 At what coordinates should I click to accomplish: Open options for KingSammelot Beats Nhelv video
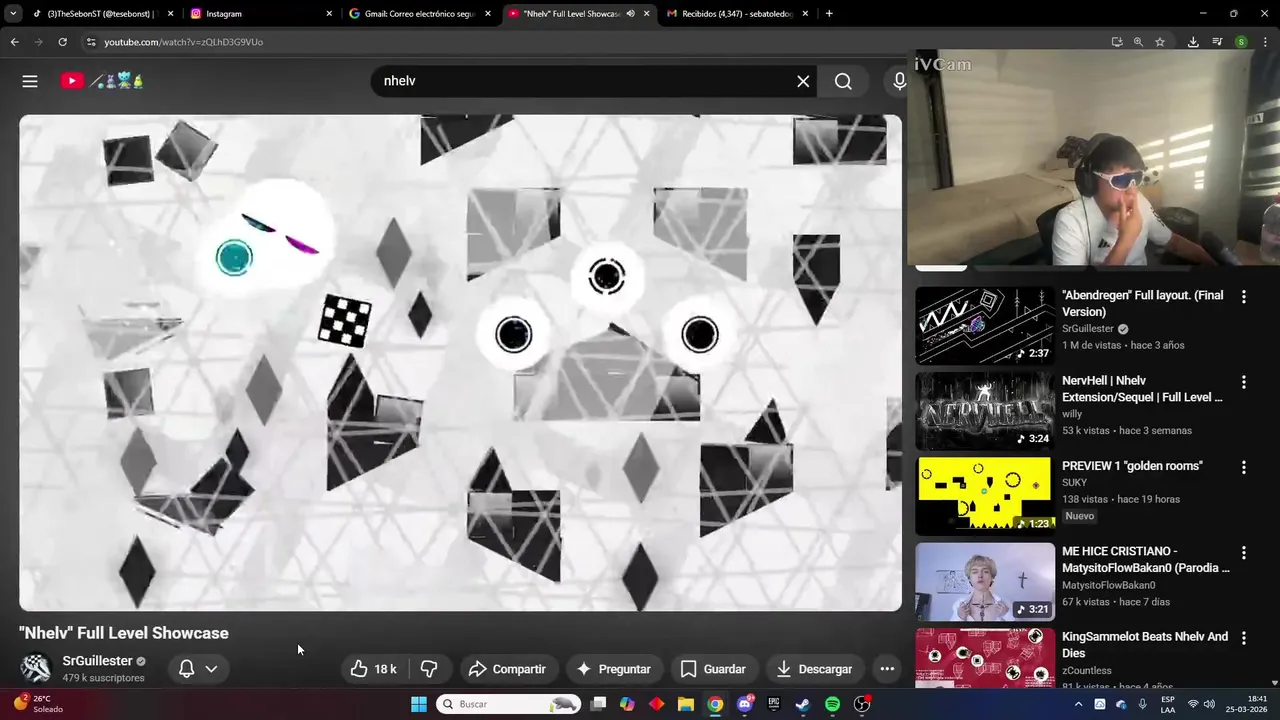(1244, 637)
